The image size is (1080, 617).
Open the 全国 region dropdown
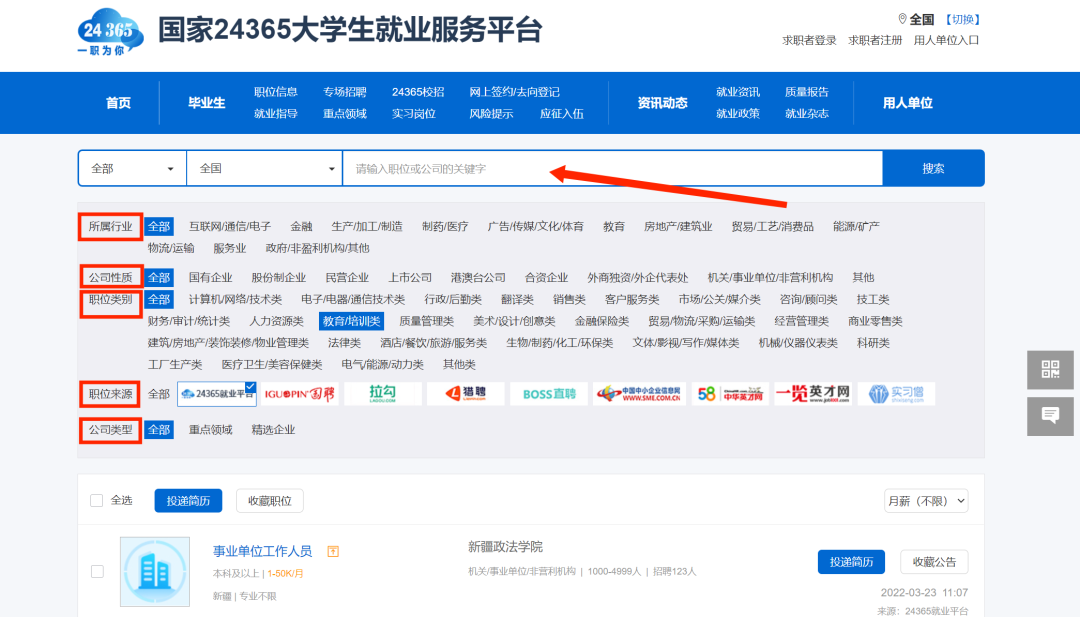tap(265, 169)
